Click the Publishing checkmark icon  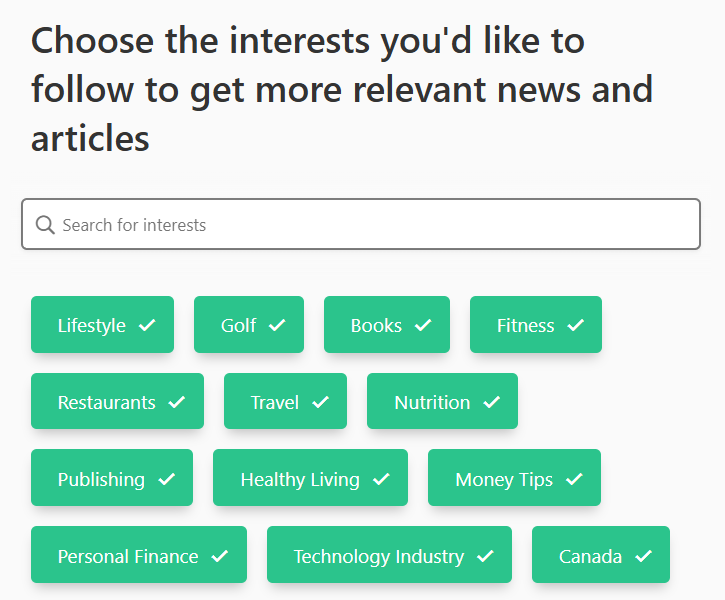167,479
